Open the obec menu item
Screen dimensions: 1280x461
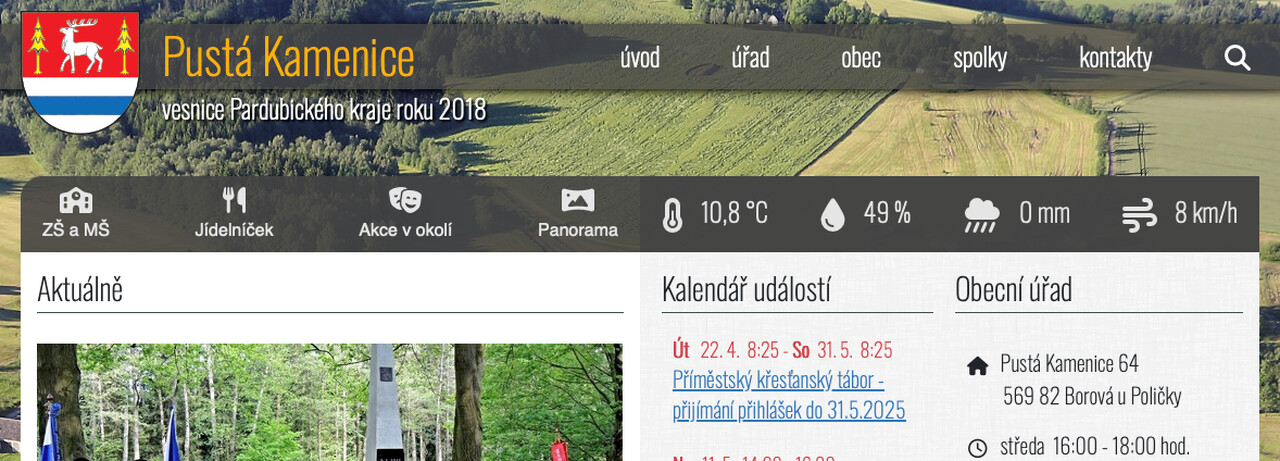[861, 58]
